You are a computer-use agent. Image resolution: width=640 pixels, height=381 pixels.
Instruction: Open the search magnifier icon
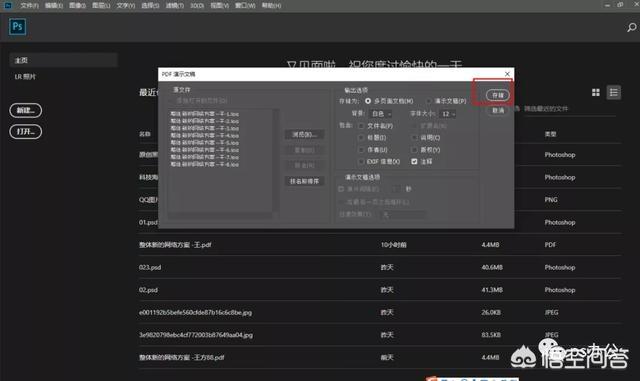coord(632,27)
